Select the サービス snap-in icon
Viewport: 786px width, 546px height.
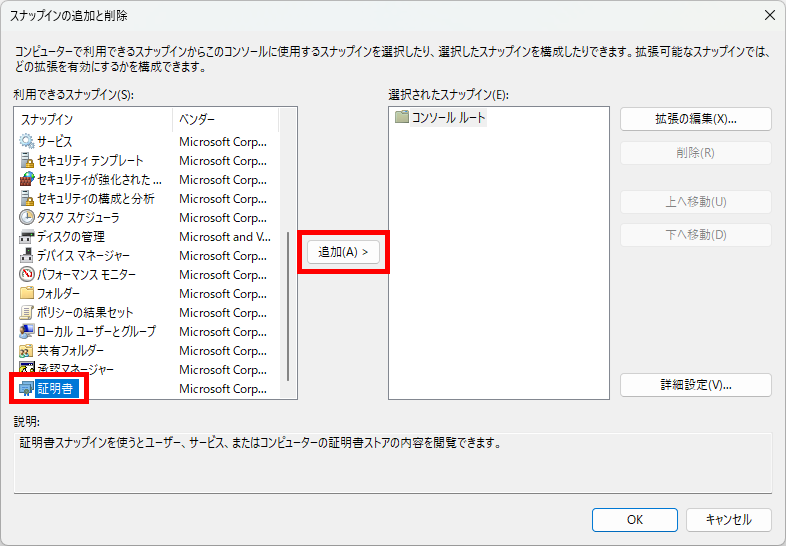(x=27, y=142)
